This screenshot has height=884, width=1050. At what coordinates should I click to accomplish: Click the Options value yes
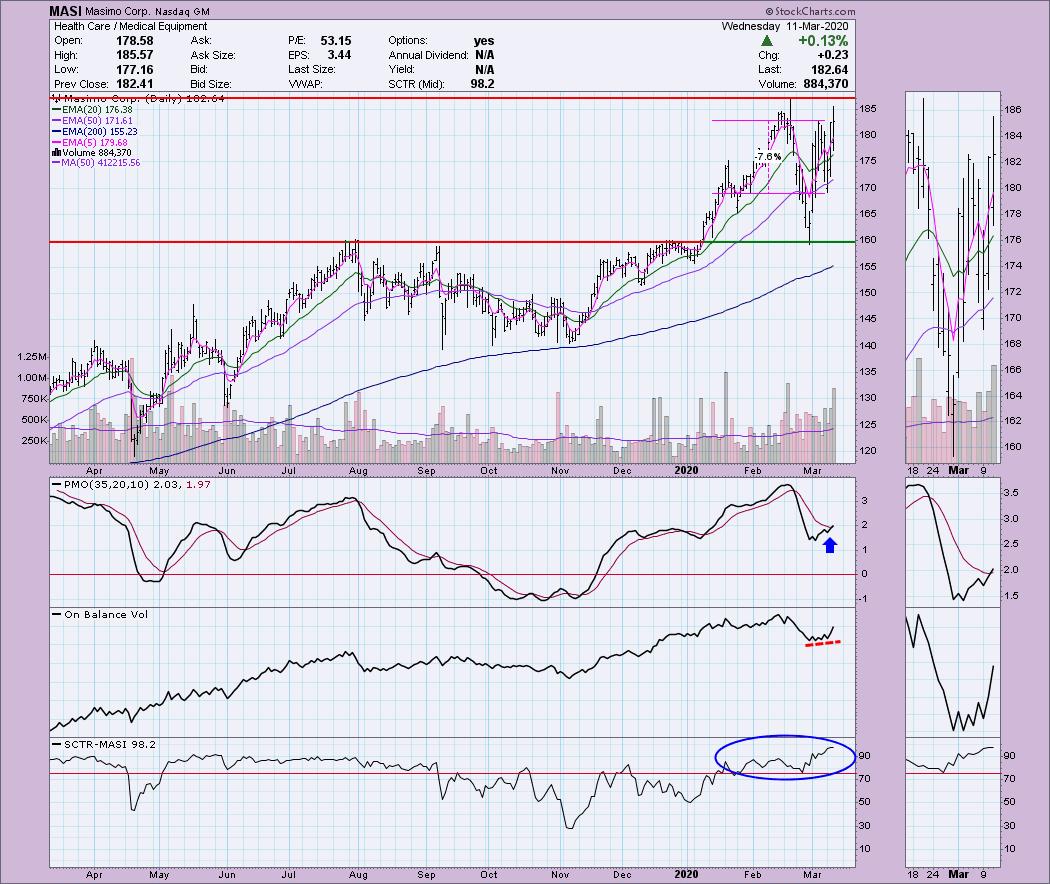pyautogui.click(x=483, y=41)
